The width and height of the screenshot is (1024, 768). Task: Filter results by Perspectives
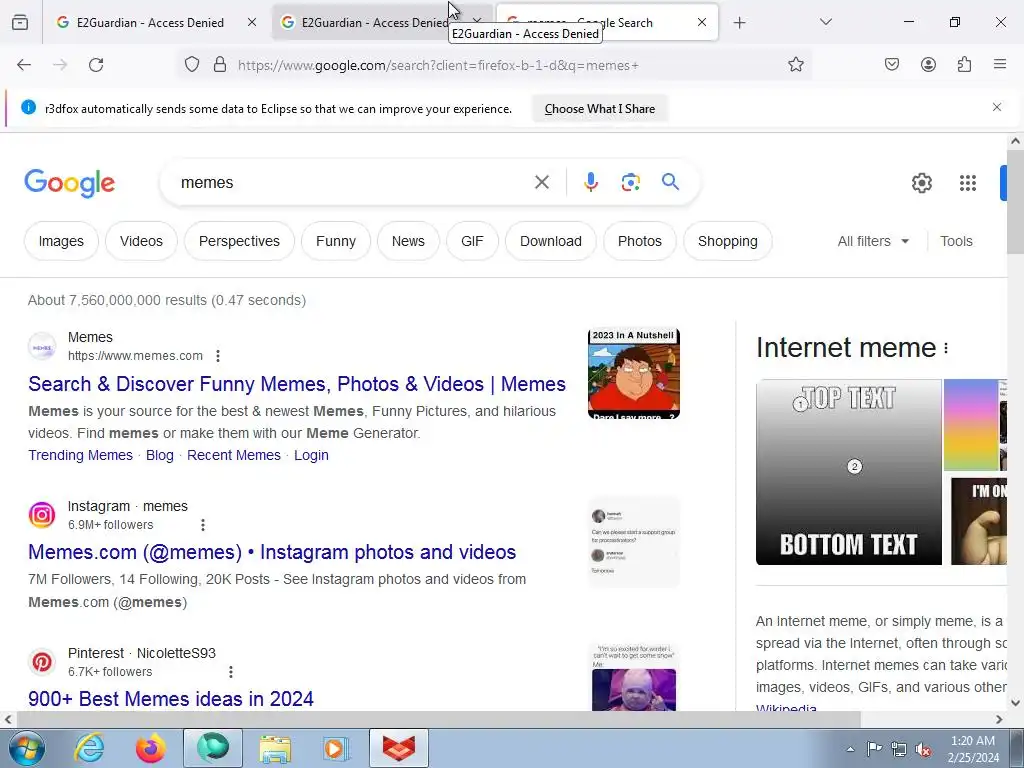coord(239,241)
